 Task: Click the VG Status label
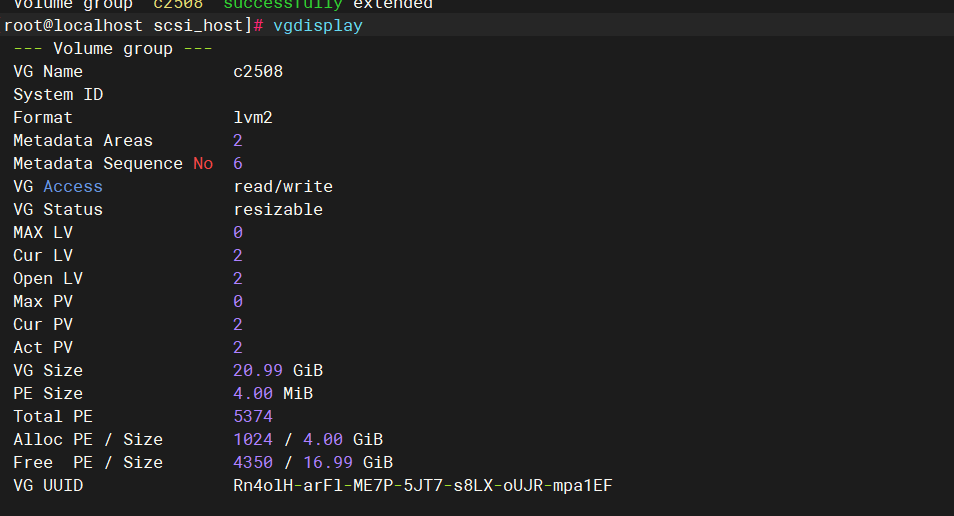(58, 210)
